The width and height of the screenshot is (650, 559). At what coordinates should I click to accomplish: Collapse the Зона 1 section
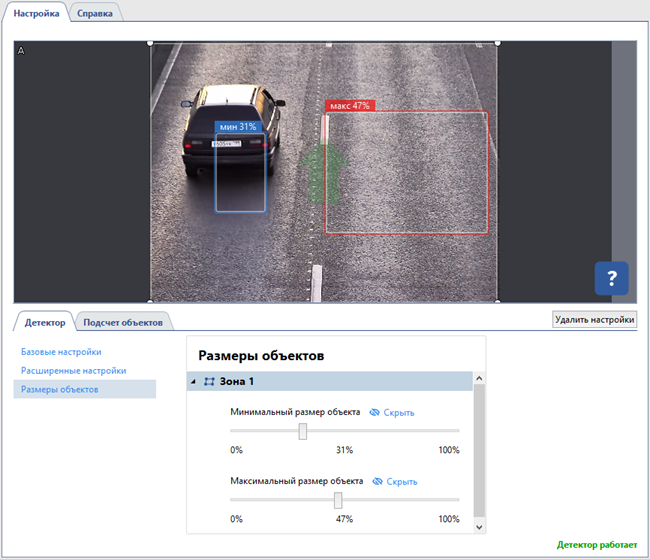click(193, 381)
